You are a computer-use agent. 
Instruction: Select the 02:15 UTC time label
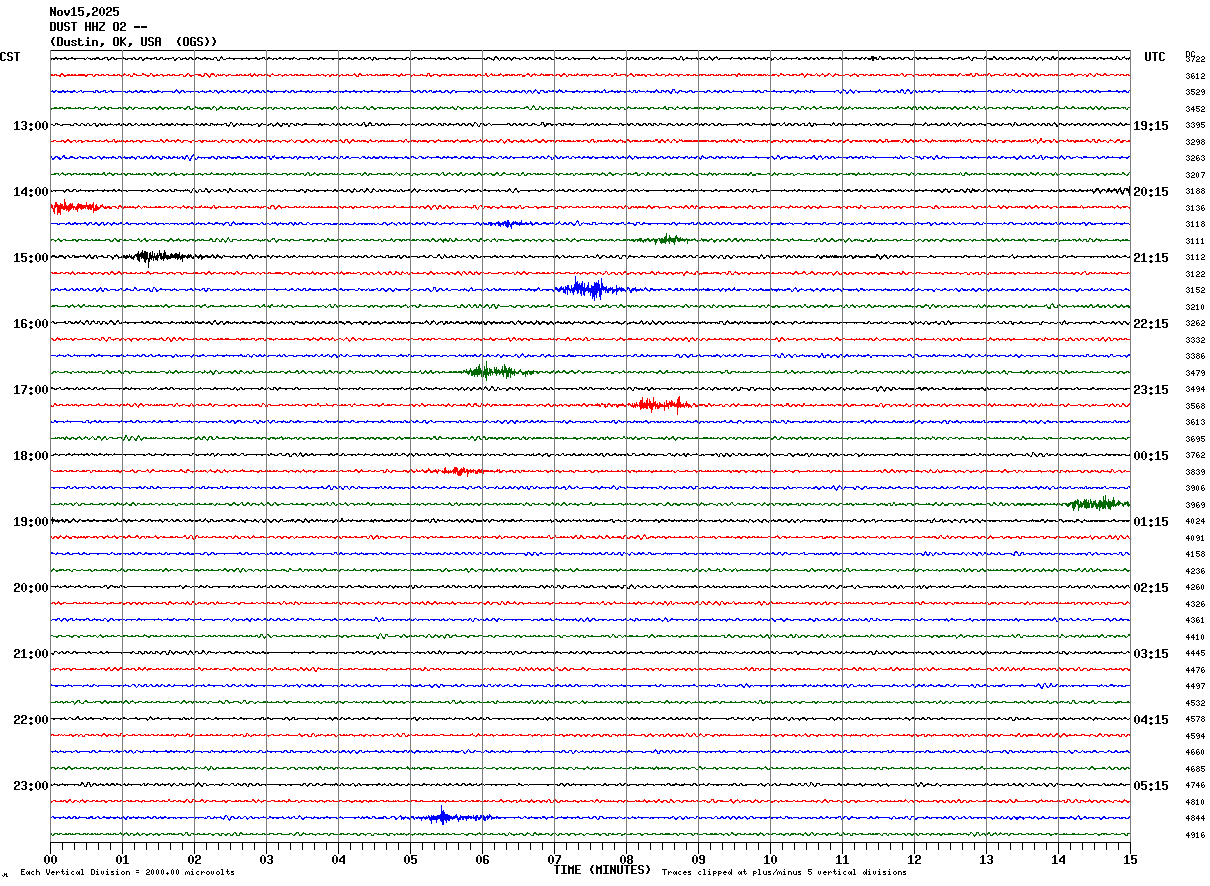click(1151, 588)
